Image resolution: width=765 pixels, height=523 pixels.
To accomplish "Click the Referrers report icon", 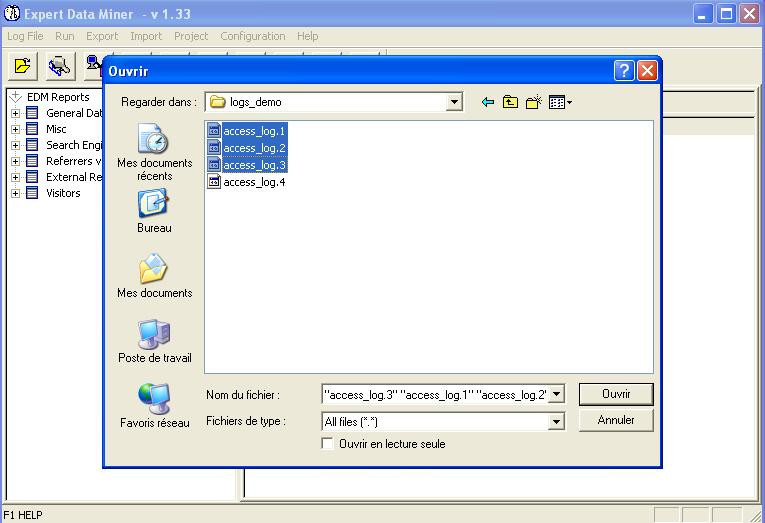I will (32, 161).
